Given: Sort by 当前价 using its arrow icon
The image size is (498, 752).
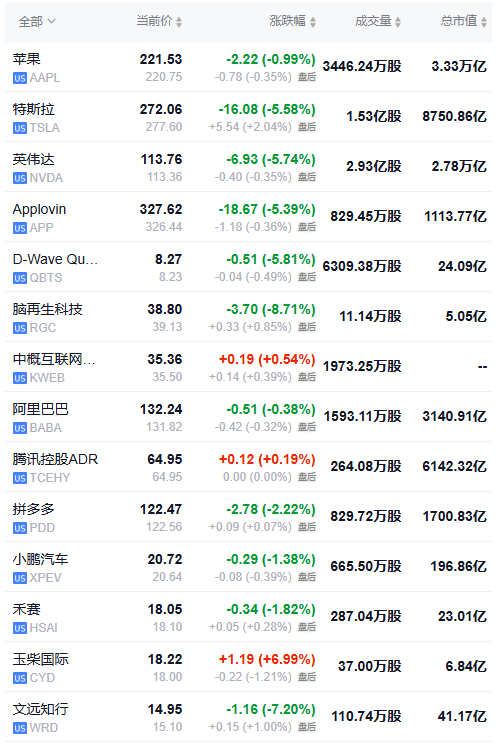Looking at the screenshot, I should (x=179, y=22).
